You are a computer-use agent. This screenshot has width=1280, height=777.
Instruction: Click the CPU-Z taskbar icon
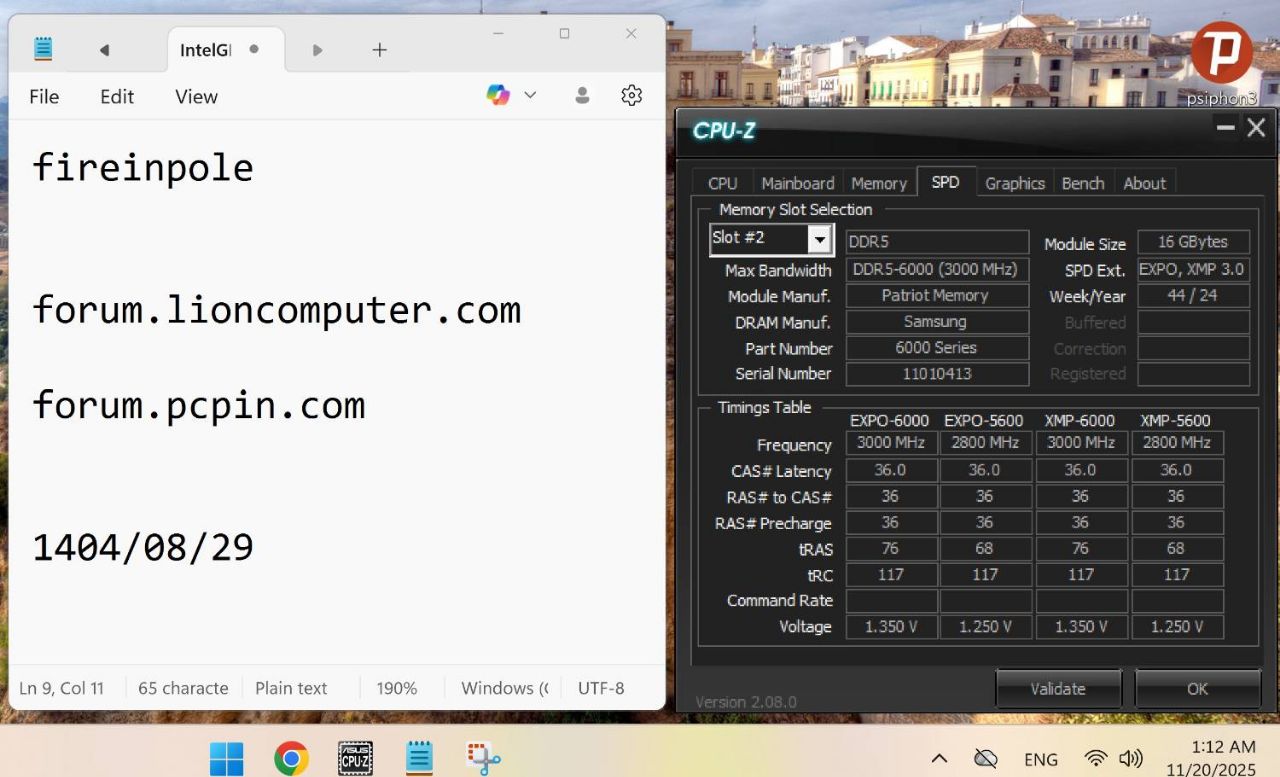pos(355,759)
